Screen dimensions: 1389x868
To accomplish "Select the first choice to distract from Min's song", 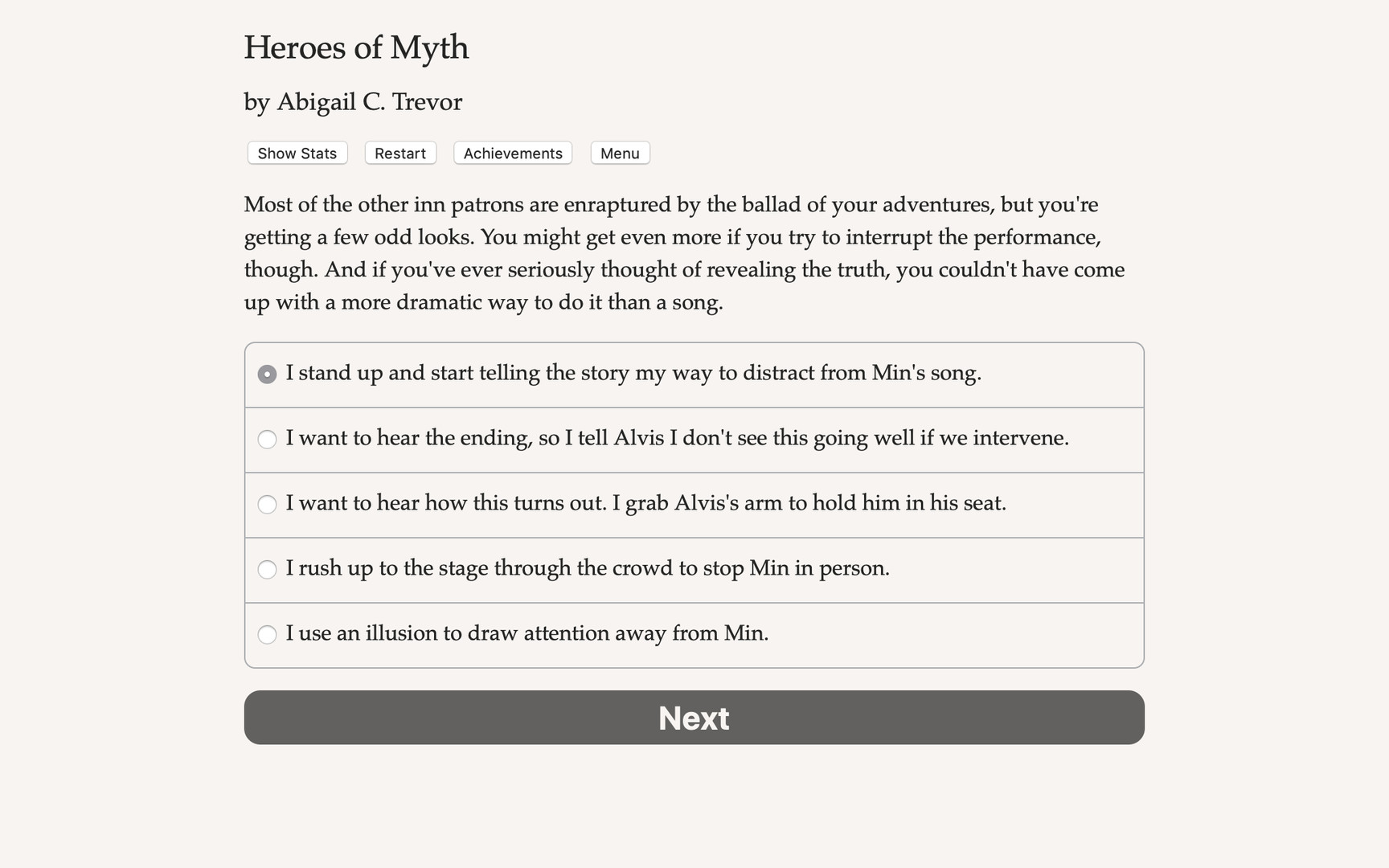I will click(x=633, y=374).
